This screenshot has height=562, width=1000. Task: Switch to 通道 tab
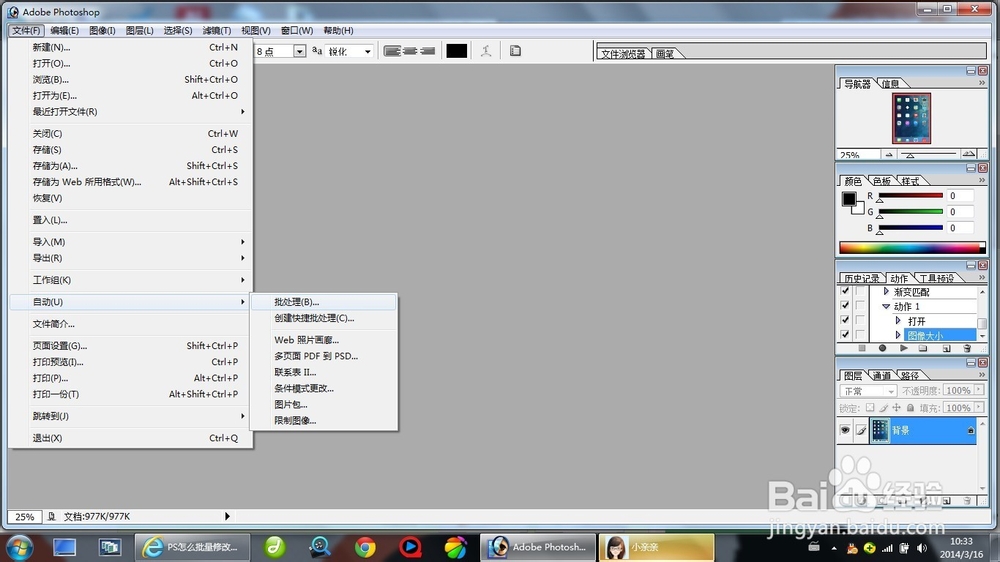click(x=881, y=376)
